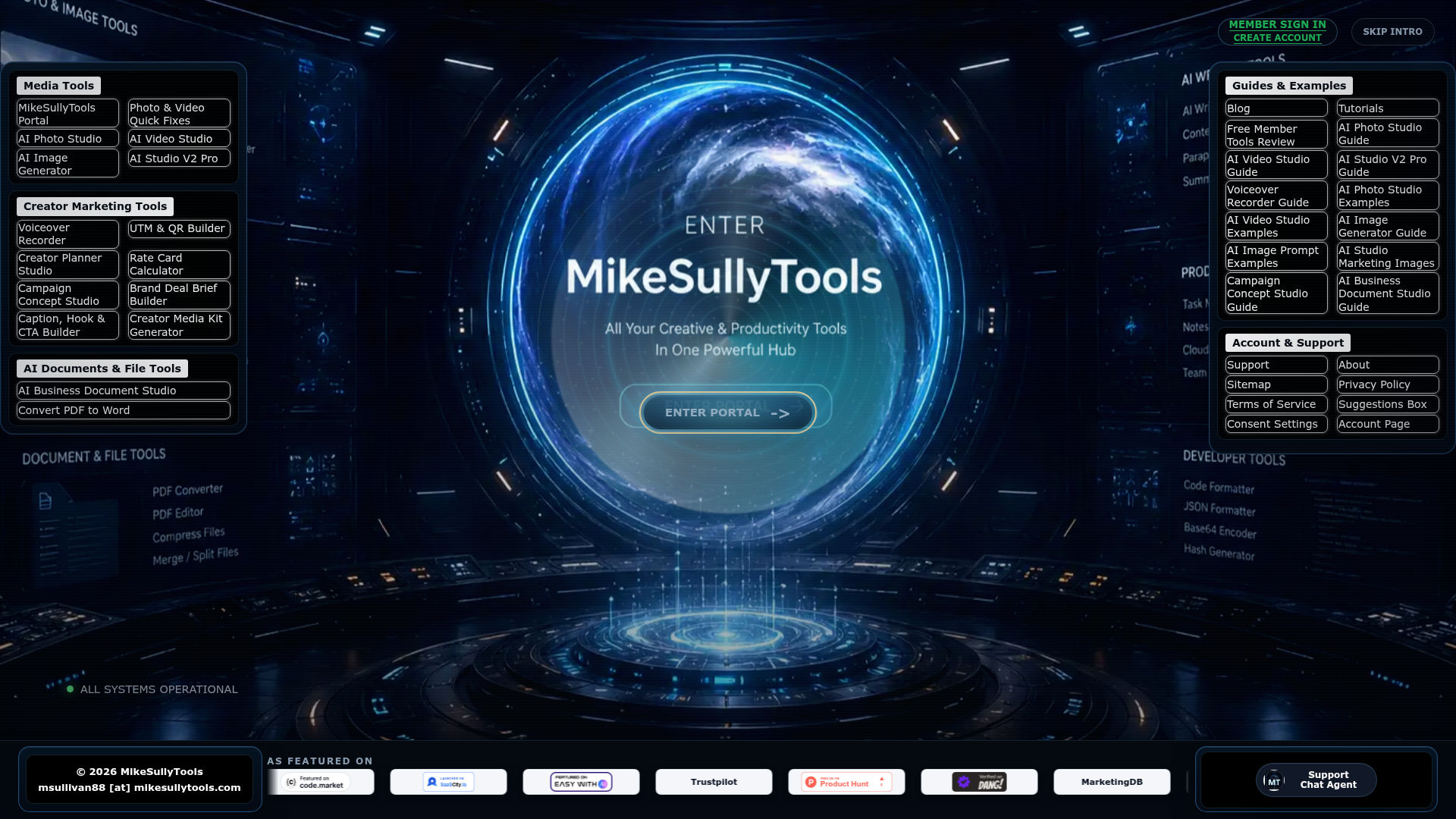1456x819 pixels.
Task: Click the MT avatar in Support Chat
Action: click(1274, 781)
